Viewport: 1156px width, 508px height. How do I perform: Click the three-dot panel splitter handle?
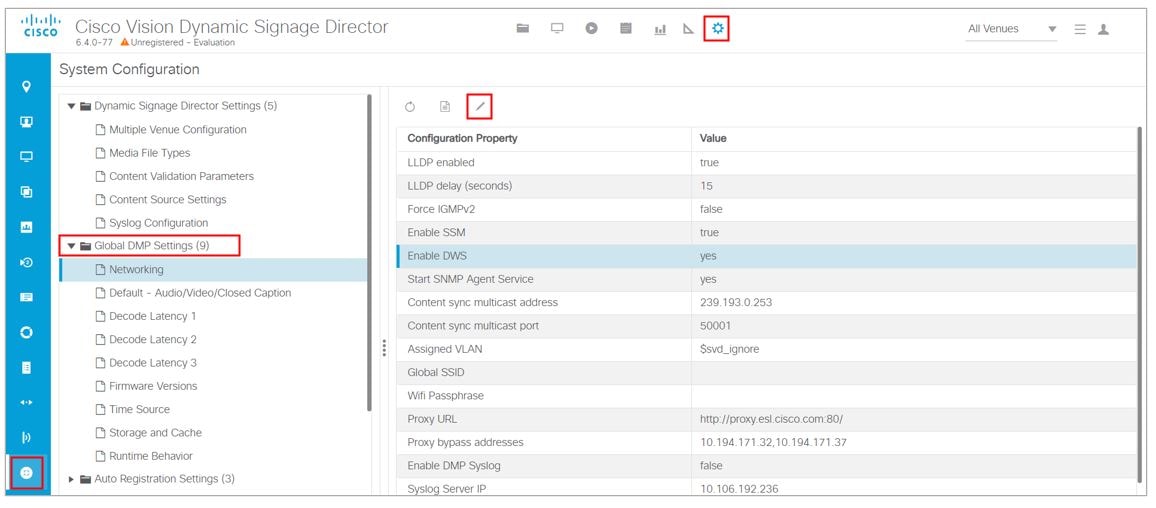[384, 347]
